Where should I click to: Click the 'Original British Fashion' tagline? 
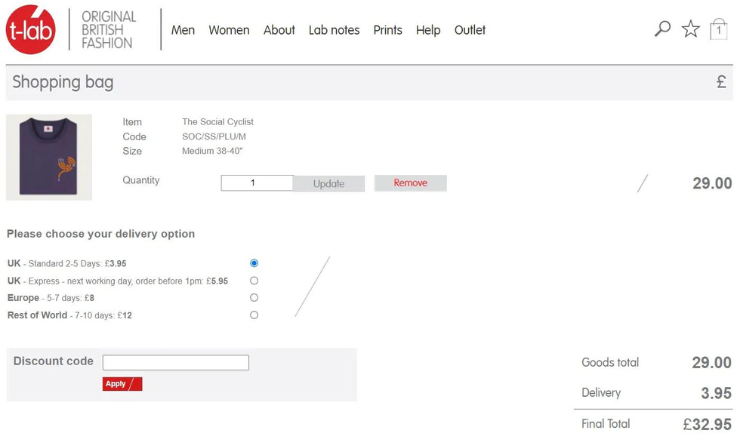(x=109, y=30)
